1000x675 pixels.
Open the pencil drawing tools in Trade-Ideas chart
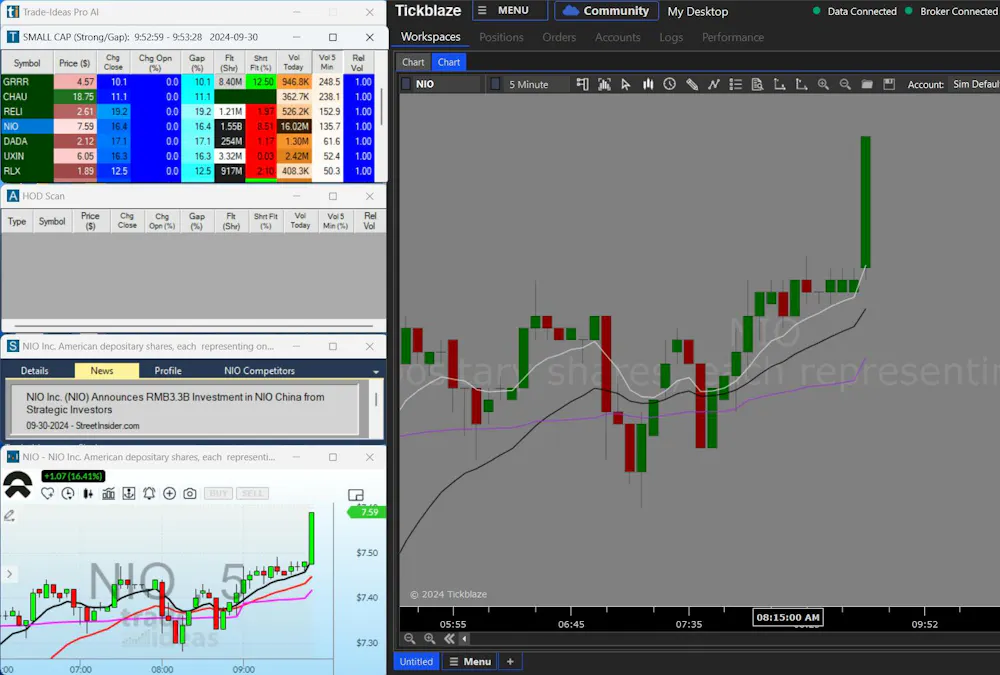[9, 516]
